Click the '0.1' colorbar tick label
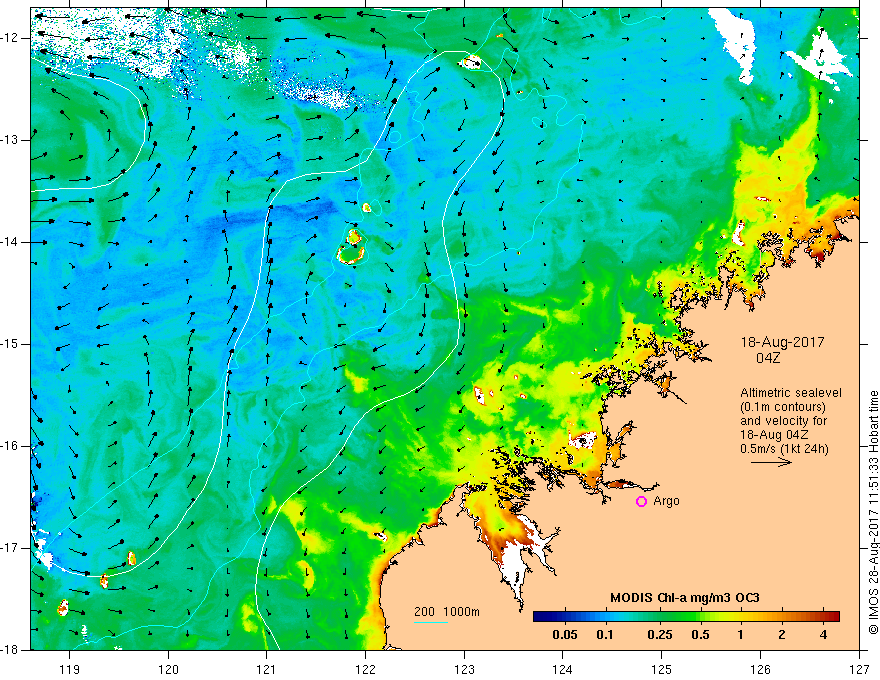 [x=604, y=635]
